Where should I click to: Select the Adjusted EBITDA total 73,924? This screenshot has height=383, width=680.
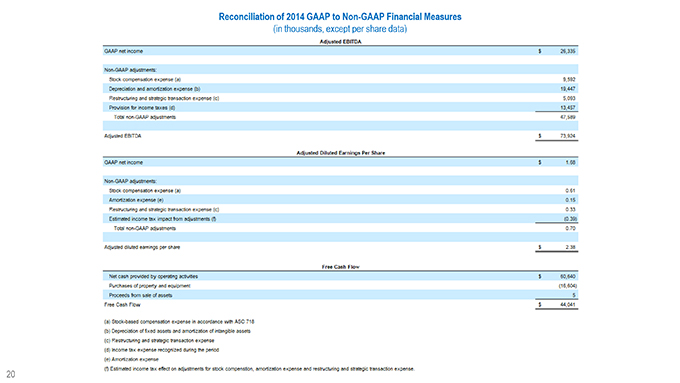[x=568, y=136]
